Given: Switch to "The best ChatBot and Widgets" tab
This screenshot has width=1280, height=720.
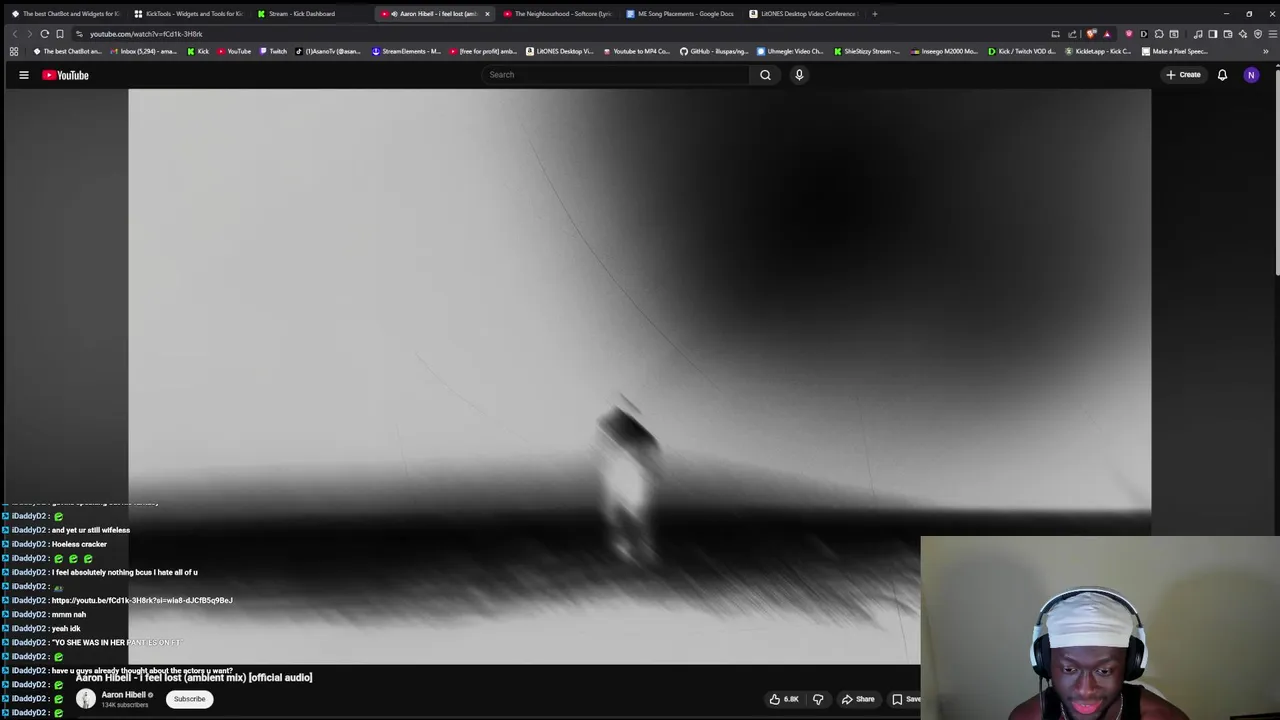Looking at the screenshot, I should [x=66, y=14].
